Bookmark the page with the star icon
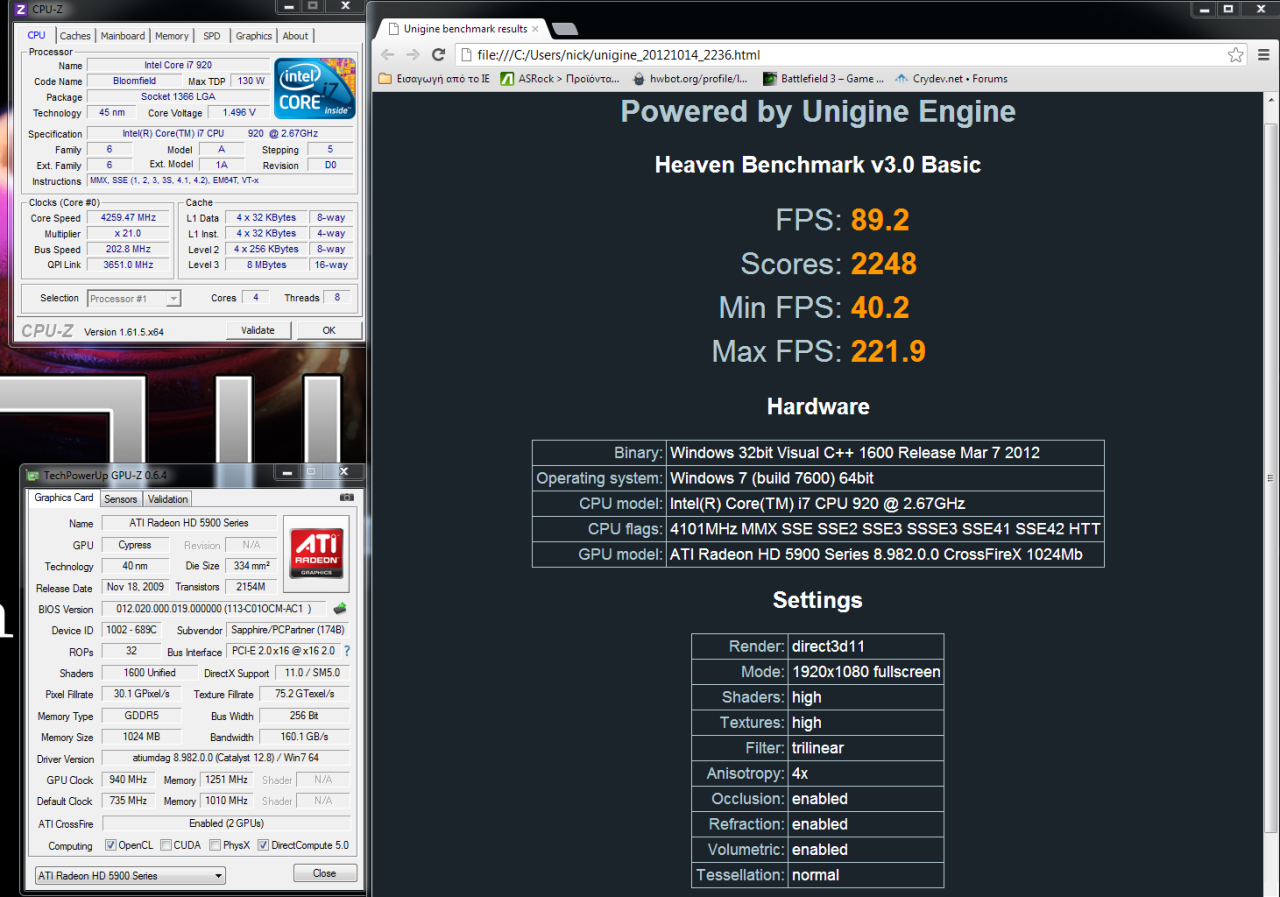Image resolution: width=1280 pixels, height=897 pixels. point(1235,55)
